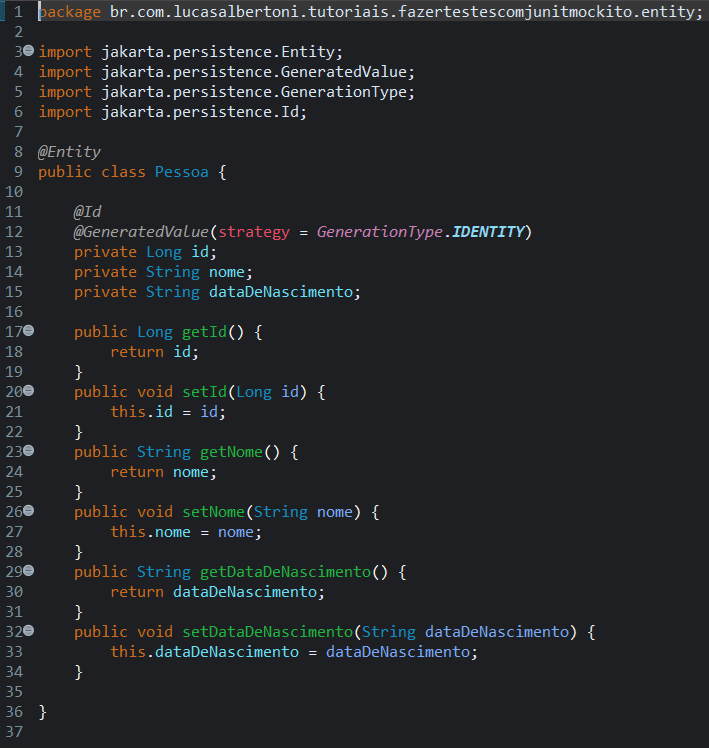Click line number 36 in the gutter
Viewport: 709px width, 748px height.
[14, 712]
